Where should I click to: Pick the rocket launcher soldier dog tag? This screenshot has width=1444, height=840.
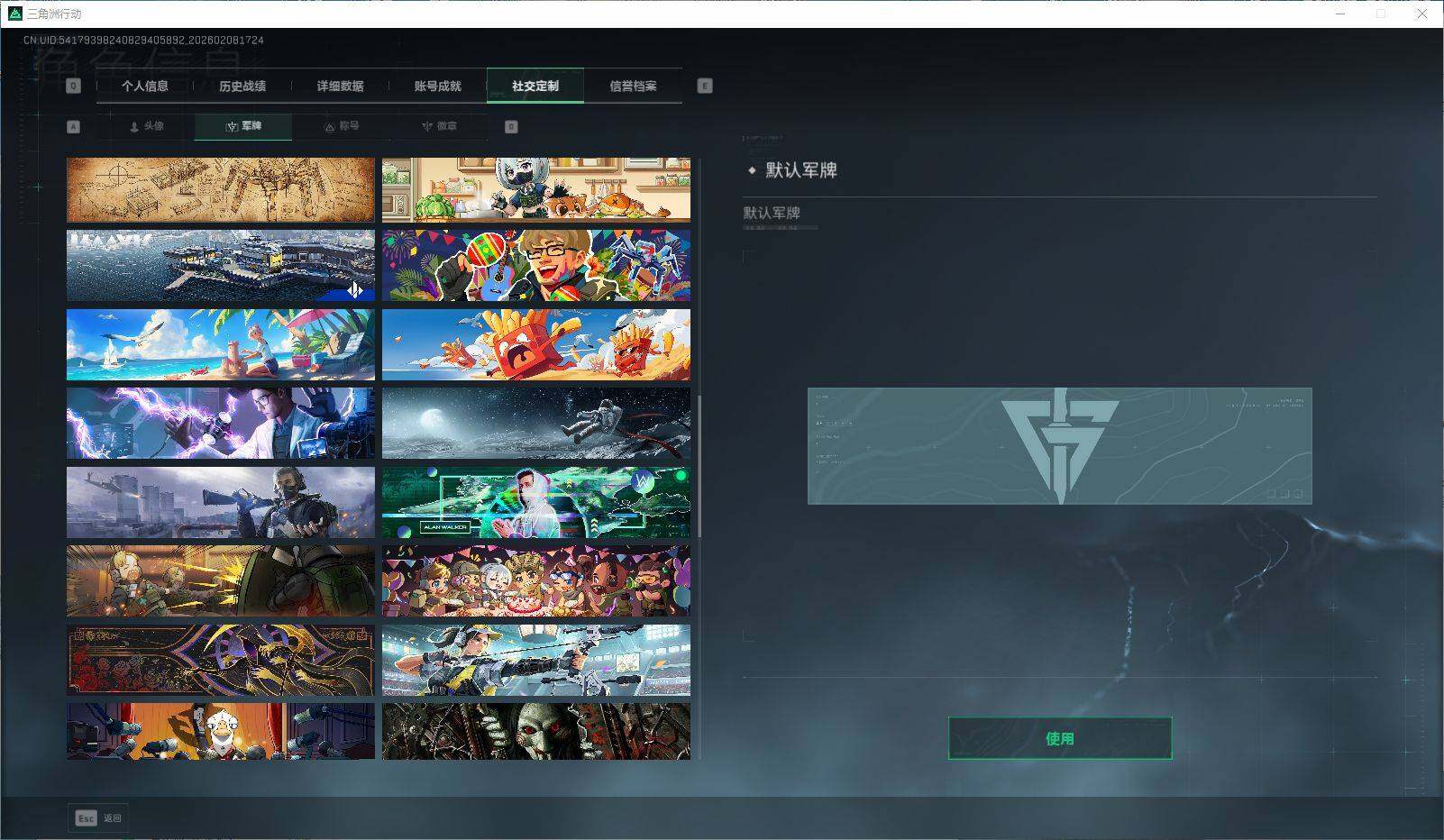click(x=221, y=502)
